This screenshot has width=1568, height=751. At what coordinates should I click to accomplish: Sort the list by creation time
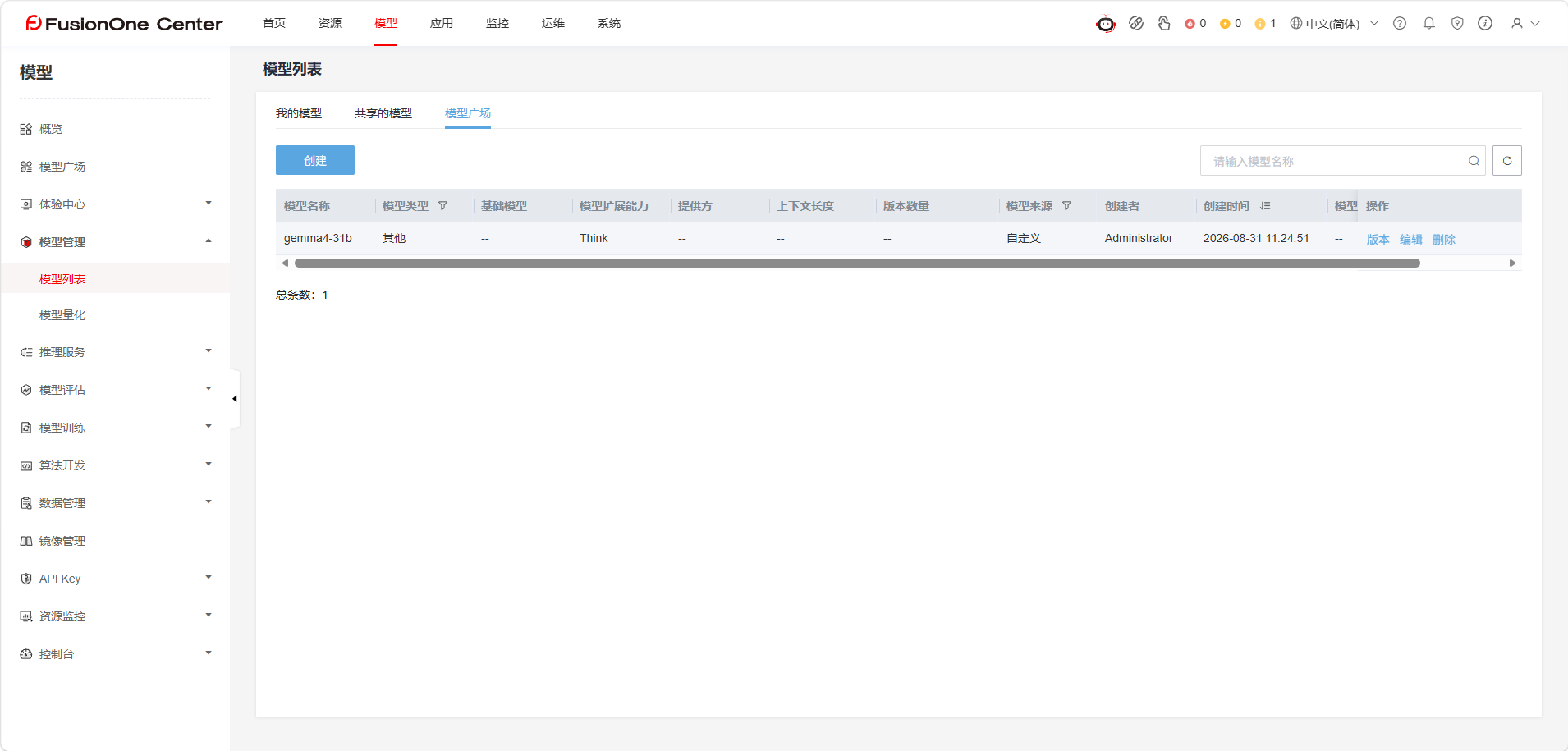click(1265, 206)
